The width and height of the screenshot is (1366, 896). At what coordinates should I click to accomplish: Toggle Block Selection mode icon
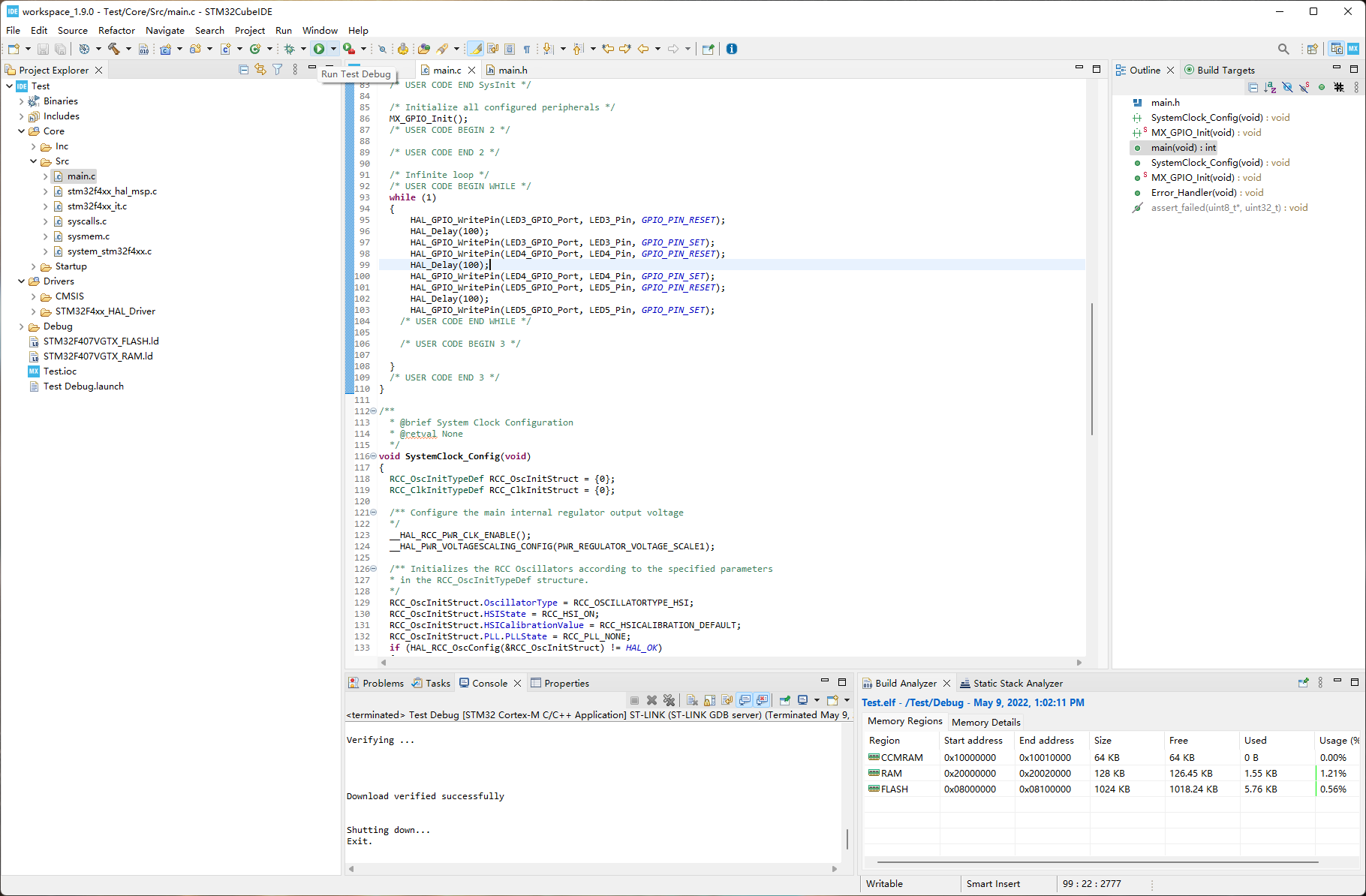pyautogui.click(x=510, y=49)
